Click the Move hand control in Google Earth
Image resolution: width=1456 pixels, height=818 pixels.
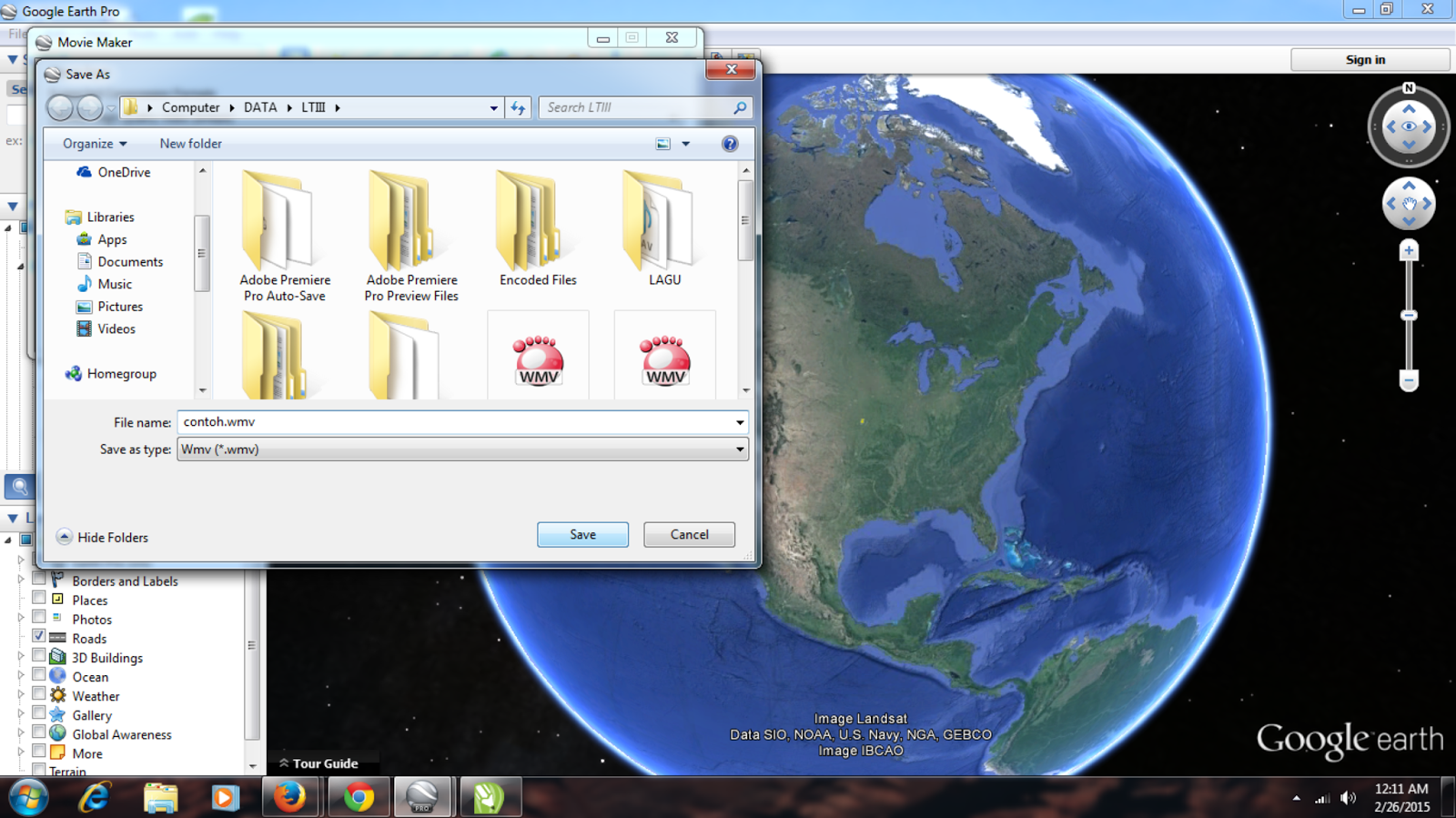tap(1409, 204)
